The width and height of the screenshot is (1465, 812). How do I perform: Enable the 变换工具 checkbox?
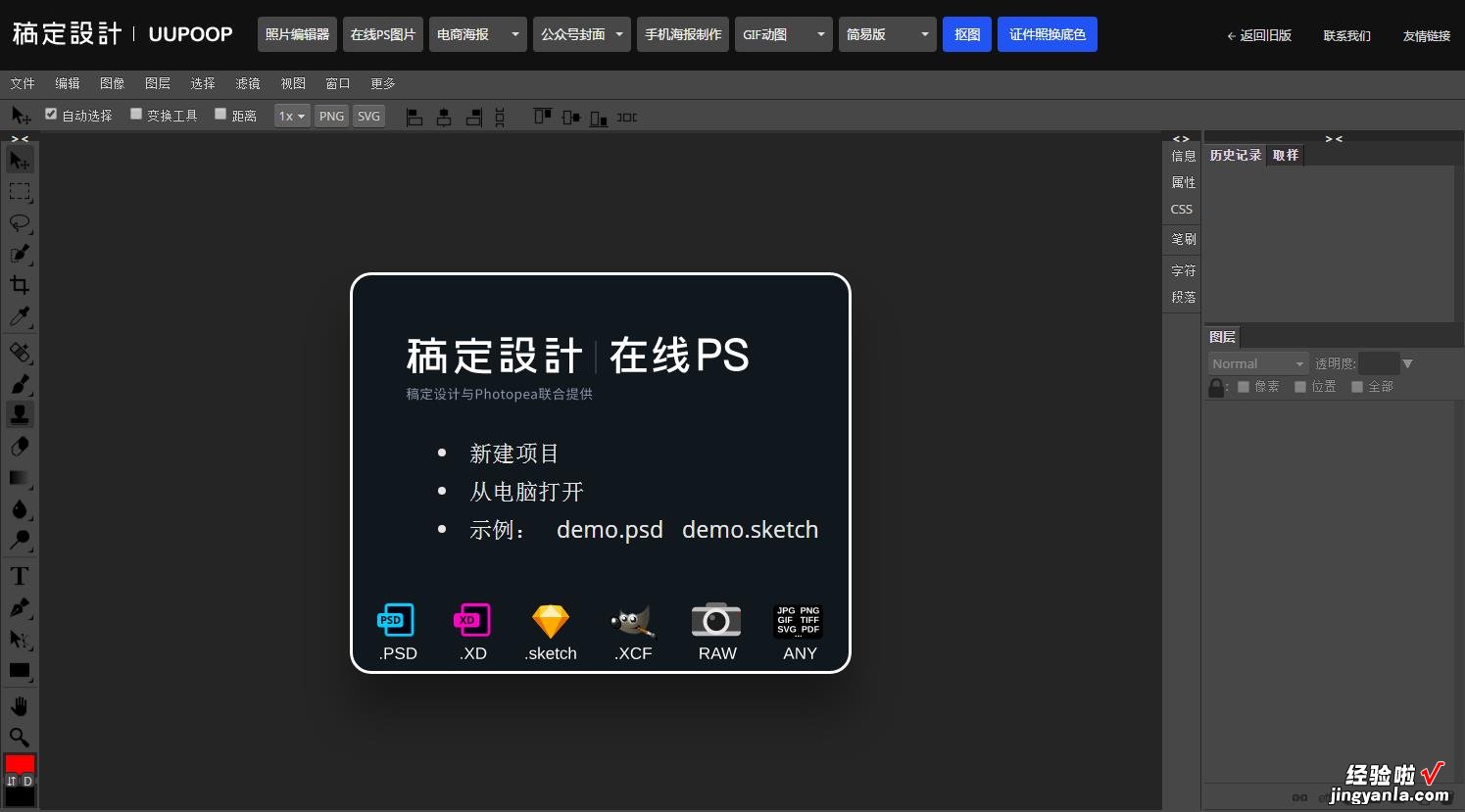click(136, 114)
